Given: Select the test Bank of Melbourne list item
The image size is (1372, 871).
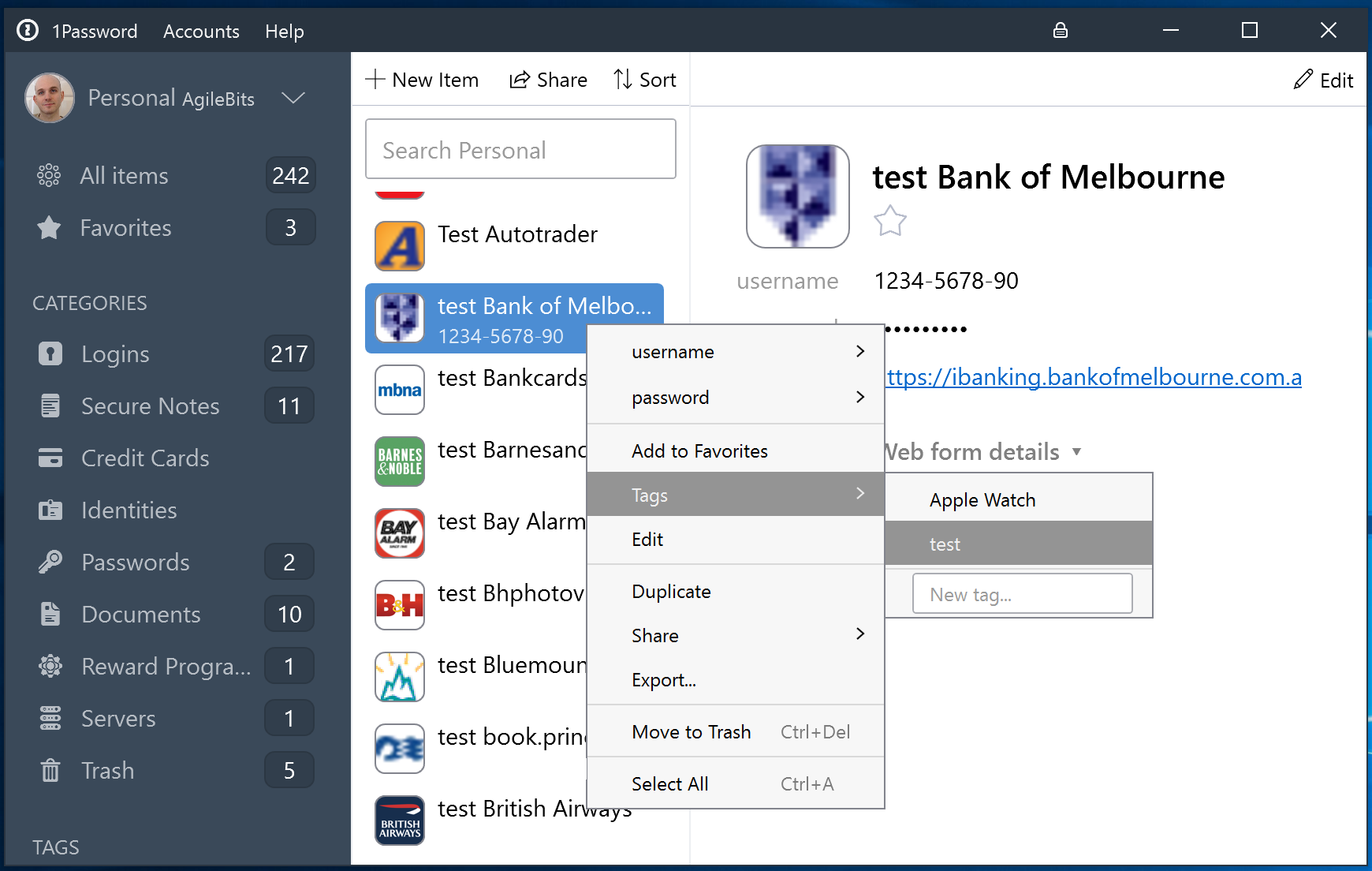Looking at the screenshot, I should pyautogui.click(x=515, y=318).
